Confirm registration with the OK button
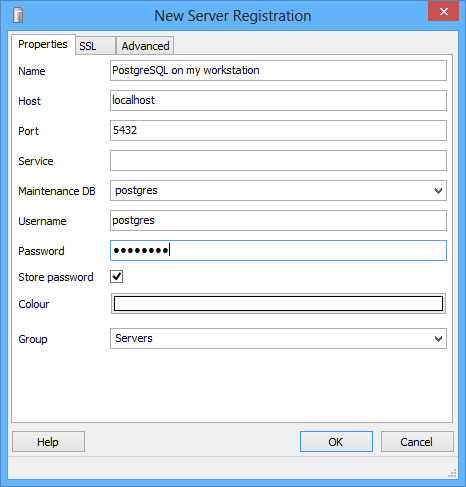Viewport: 466px width, 487px height. click(x=336, y=442)
